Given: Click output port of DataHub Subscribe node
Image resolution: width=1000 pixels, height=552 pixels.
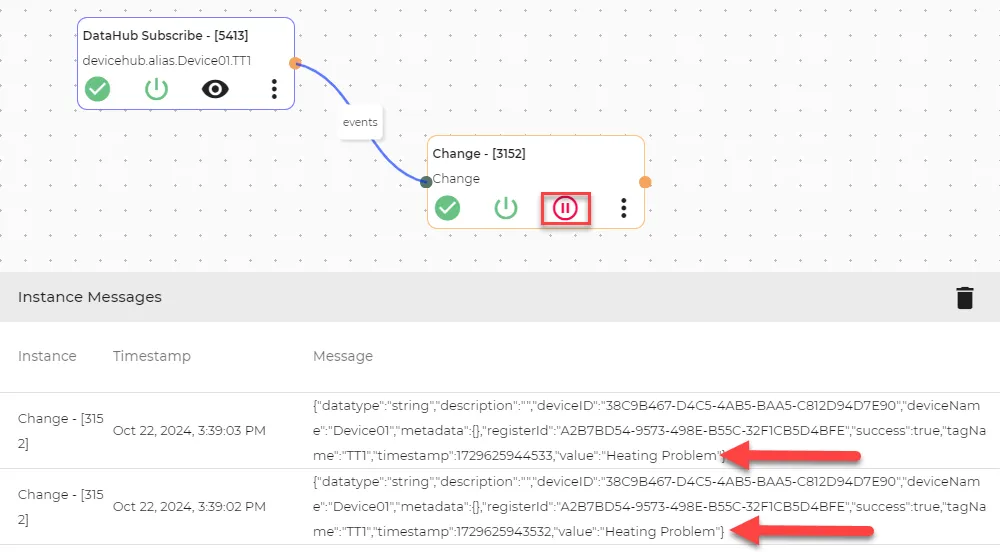Looking at the screenshot, I should tap(295, 63).
